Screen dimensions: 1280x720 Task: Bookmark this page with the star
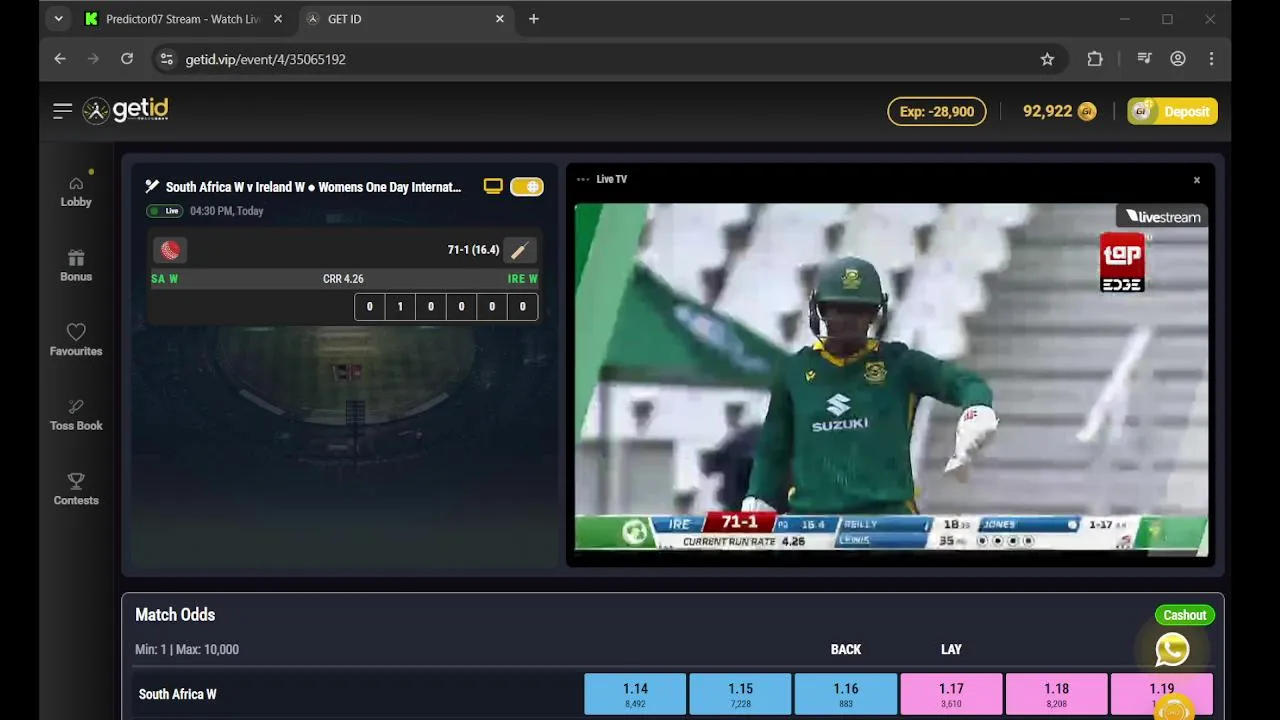pyautogui.click(x=1047, y=59)
